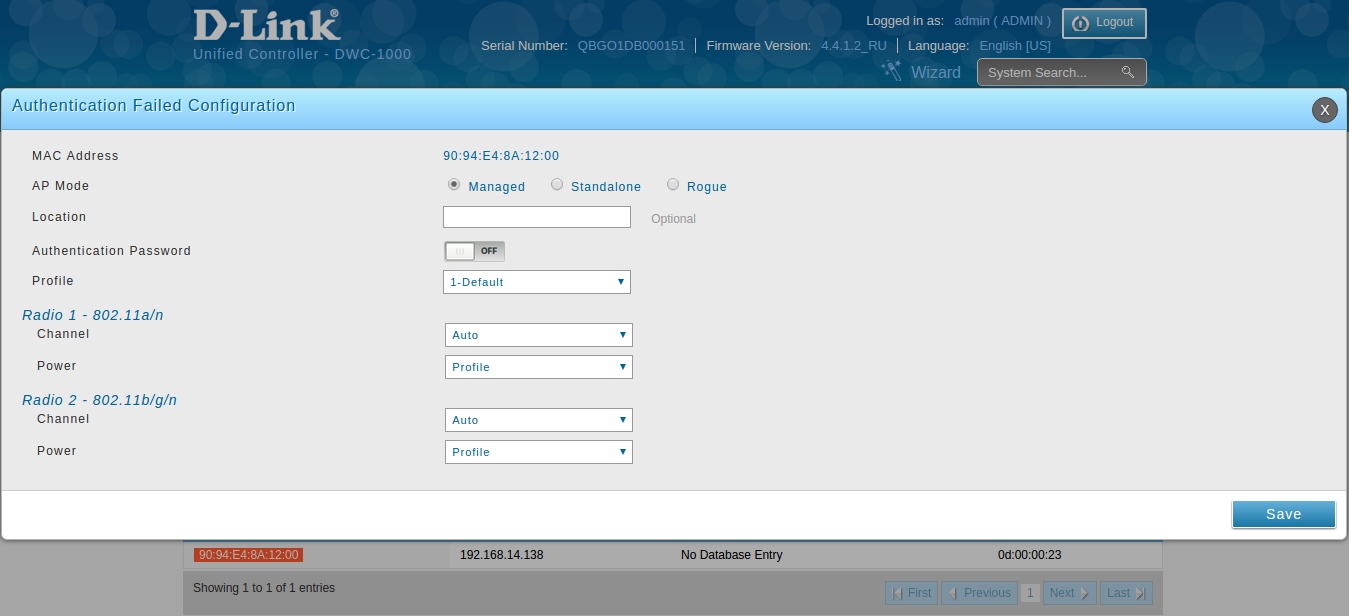Click the English [US] language link
The image size is (1349, 616).
pyautogui.click(x=1015, y=46)
